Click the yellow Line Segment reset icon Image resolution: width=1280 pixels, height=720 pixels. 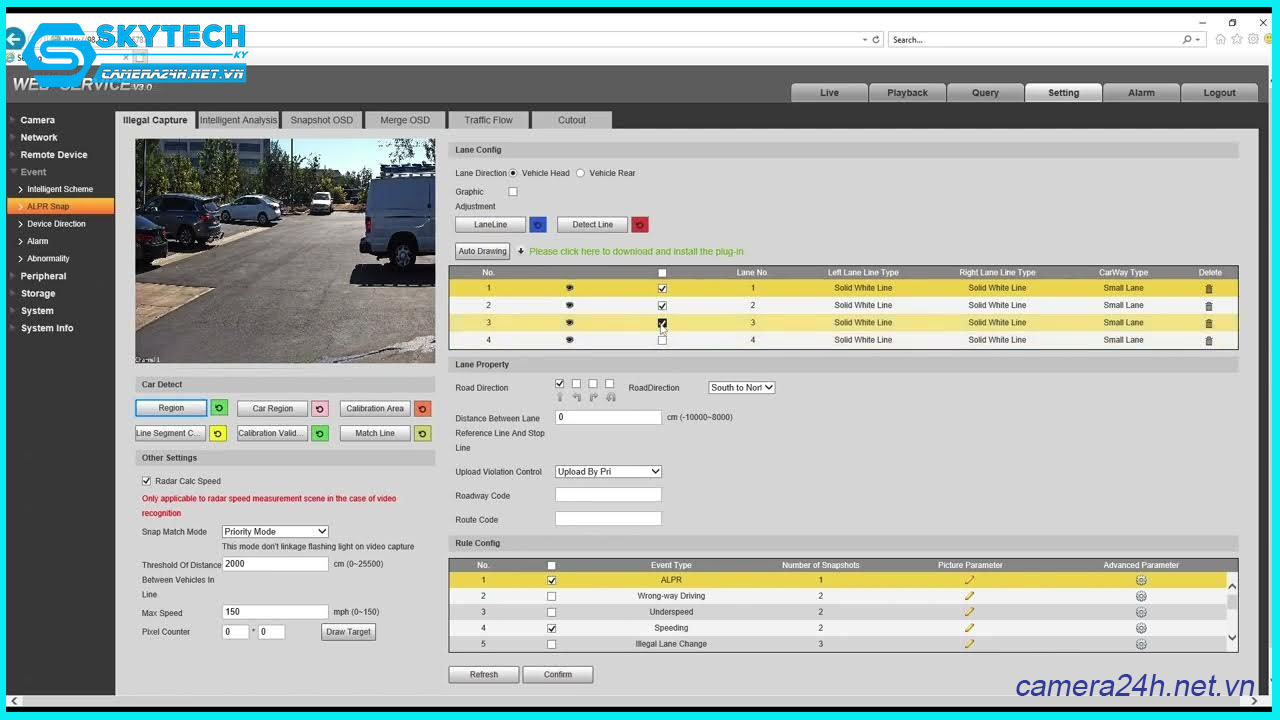coord(218,433)
